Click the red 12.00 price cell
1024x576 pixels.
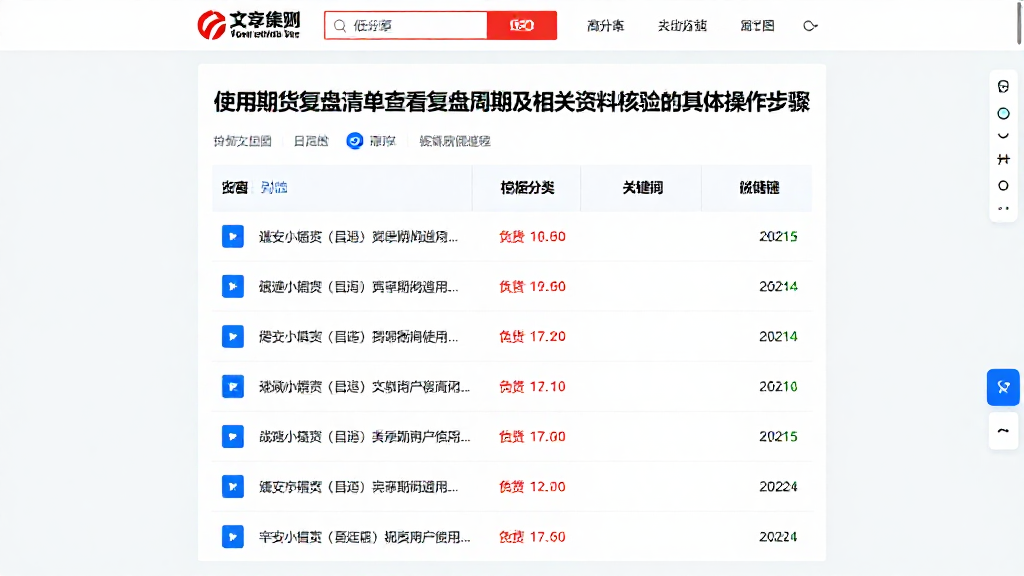pos(532,487)
